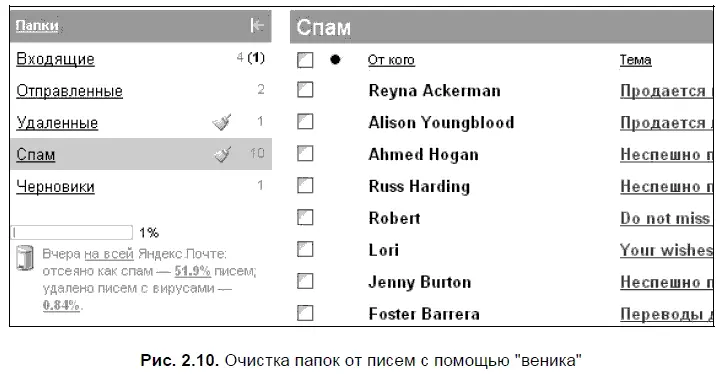The height and width of the screenshot is (375, 722).
Task: Tick checkbox beside Robert's message
Action: coord(305,217)
